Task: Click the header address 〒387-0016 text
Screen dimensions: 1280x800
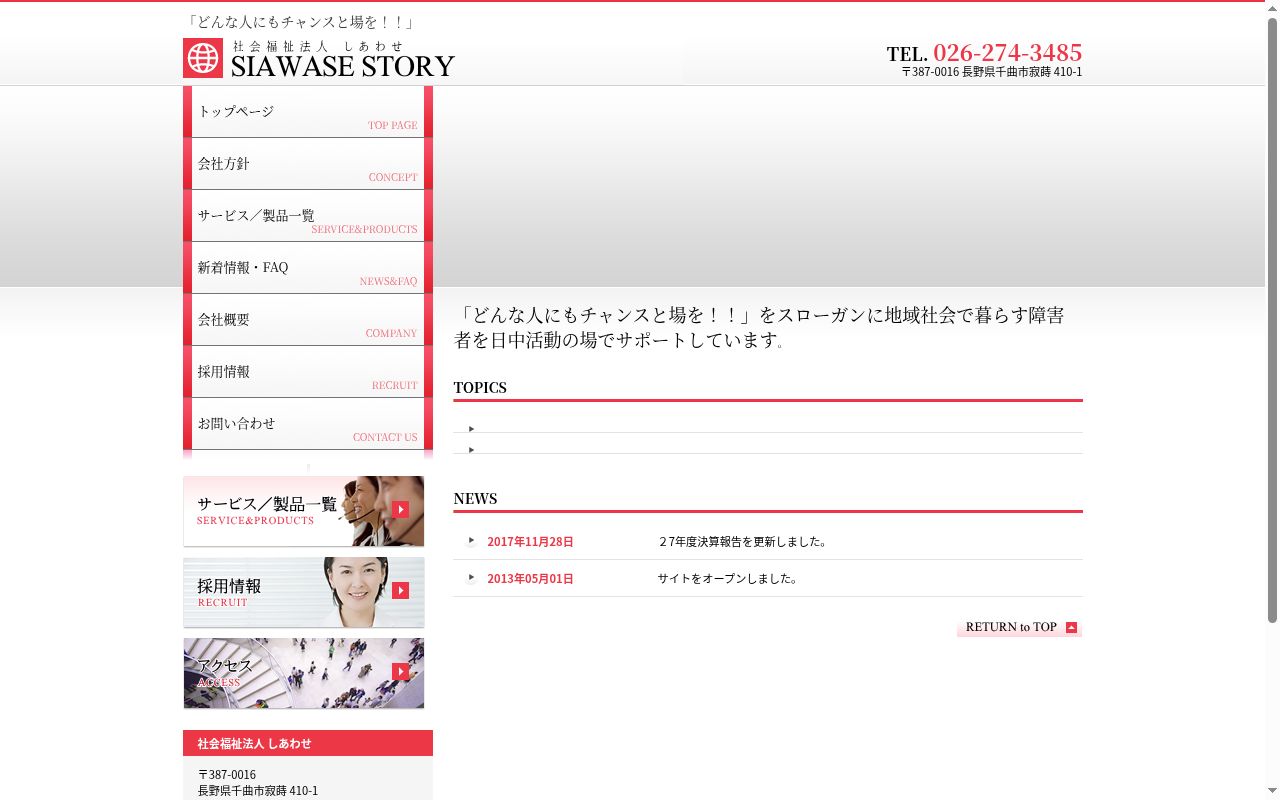Action: pos(991,72)
